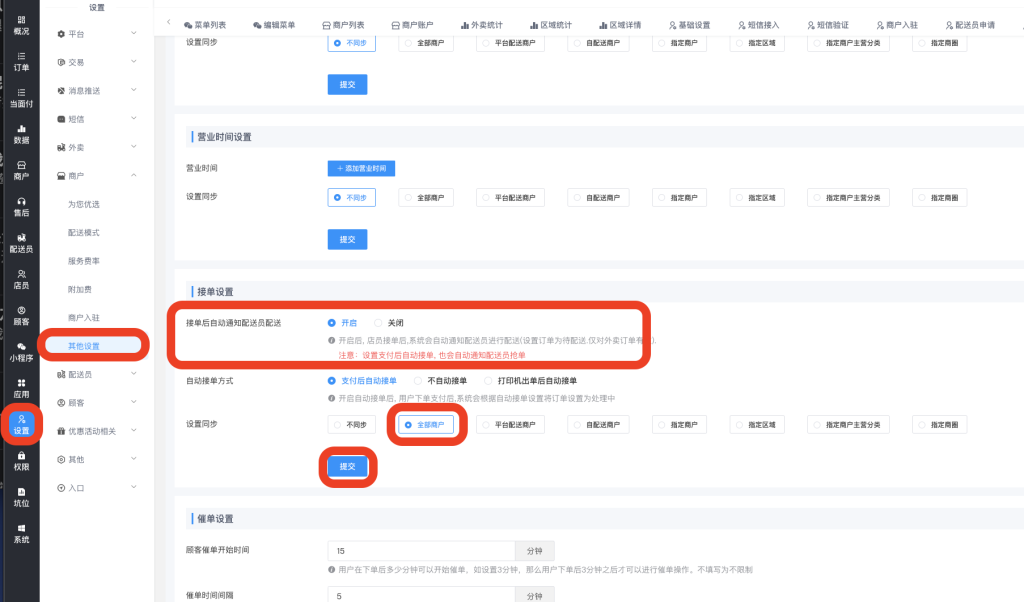Submit the 接单设置 order acceptance form
The image size is (1024, 602).
point(347,467)
